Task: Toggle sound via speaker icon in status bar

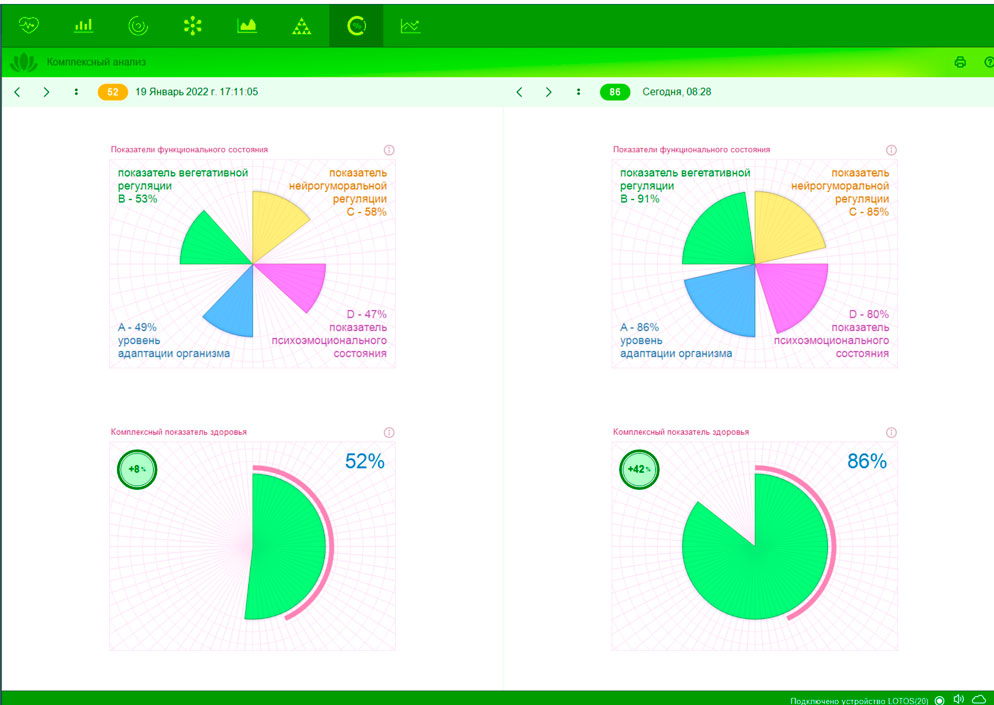Action: coord(958,699)
